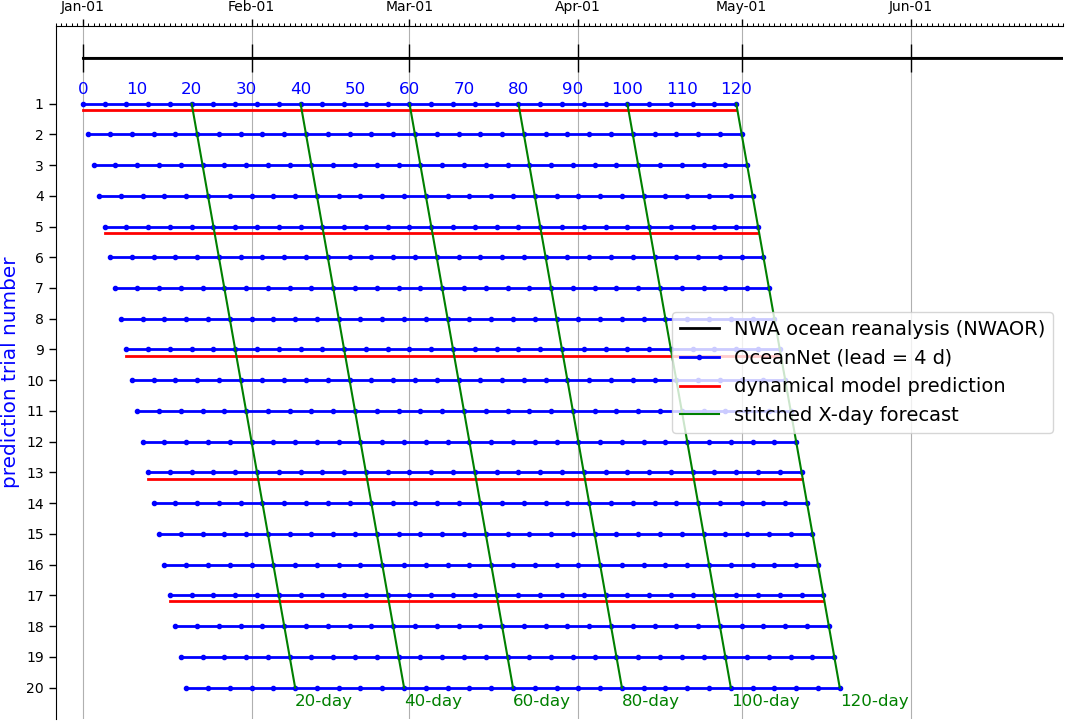Select the OceanNet (lead = 4 d) legend text
The image size is (1065, 721).
click(842, 358)
